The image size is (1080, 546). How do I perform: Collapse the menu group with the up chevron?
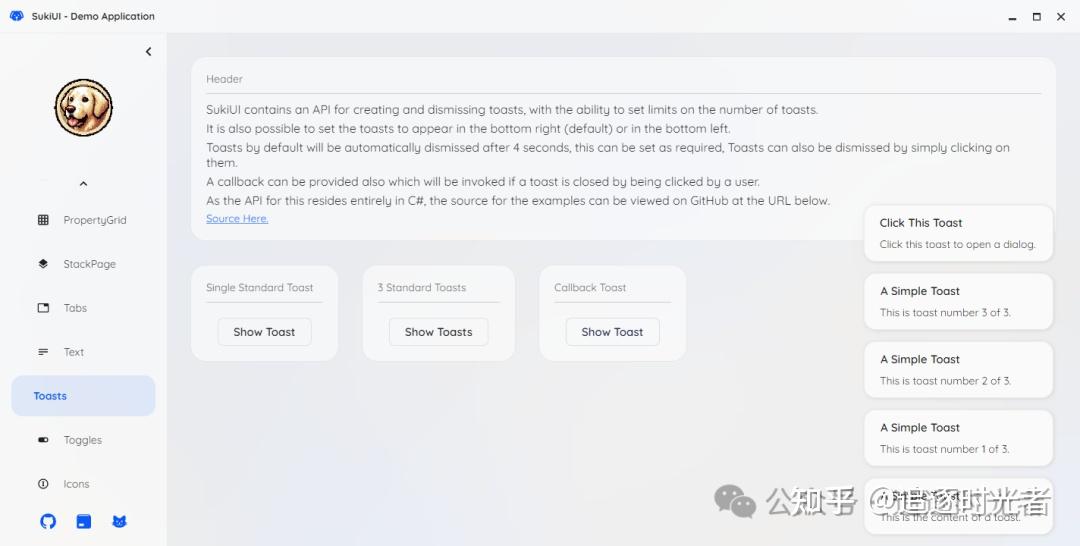pyautogui.click(x=83, y=184)
